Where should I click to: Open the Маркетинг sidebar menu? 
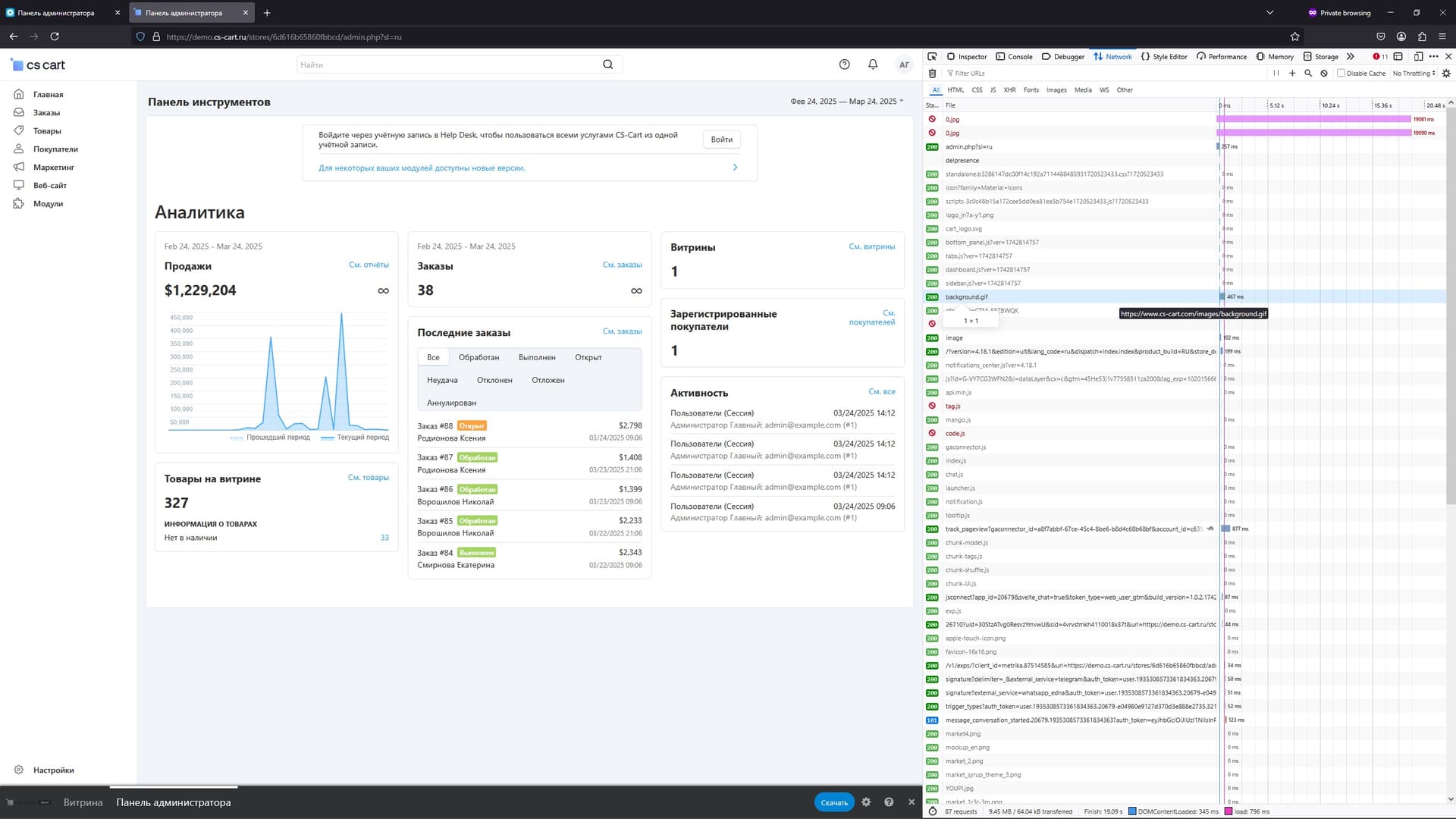click(53, 168)
